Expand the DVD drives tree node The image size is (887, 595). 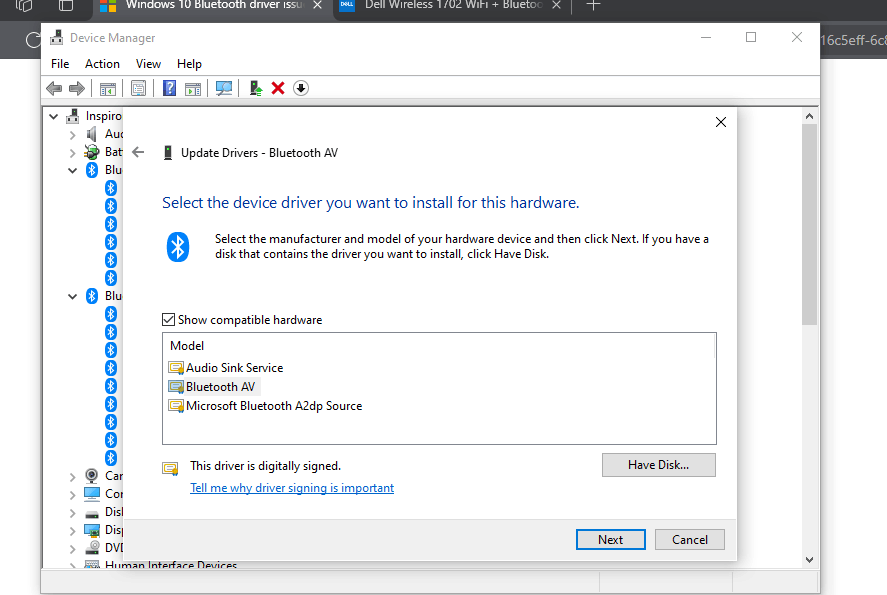(72, 549)
